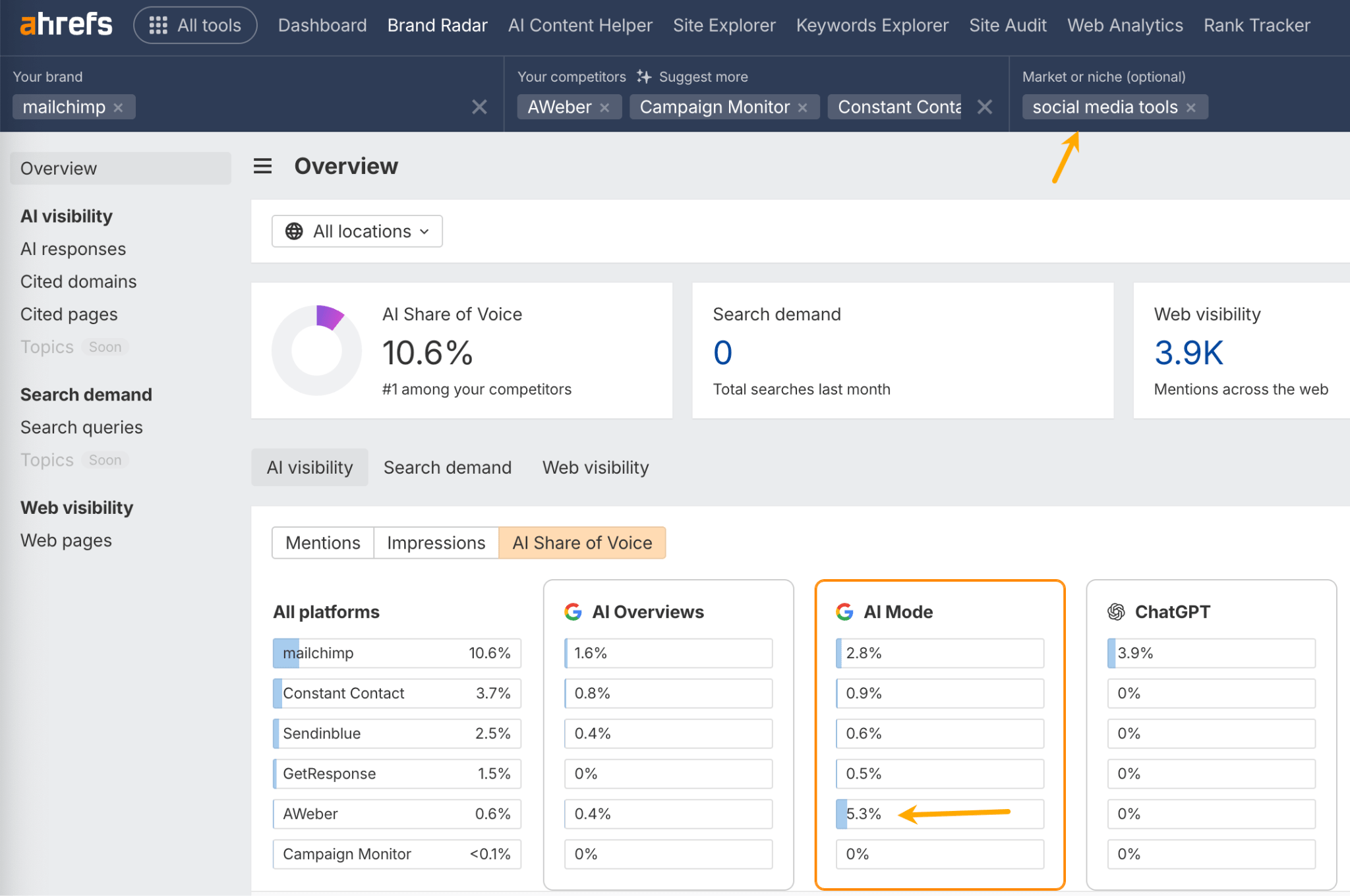Click the AI Share of Voice donut chart
Image resolution: width=1350 pixels, height=896 pixels.
point(317,350)
